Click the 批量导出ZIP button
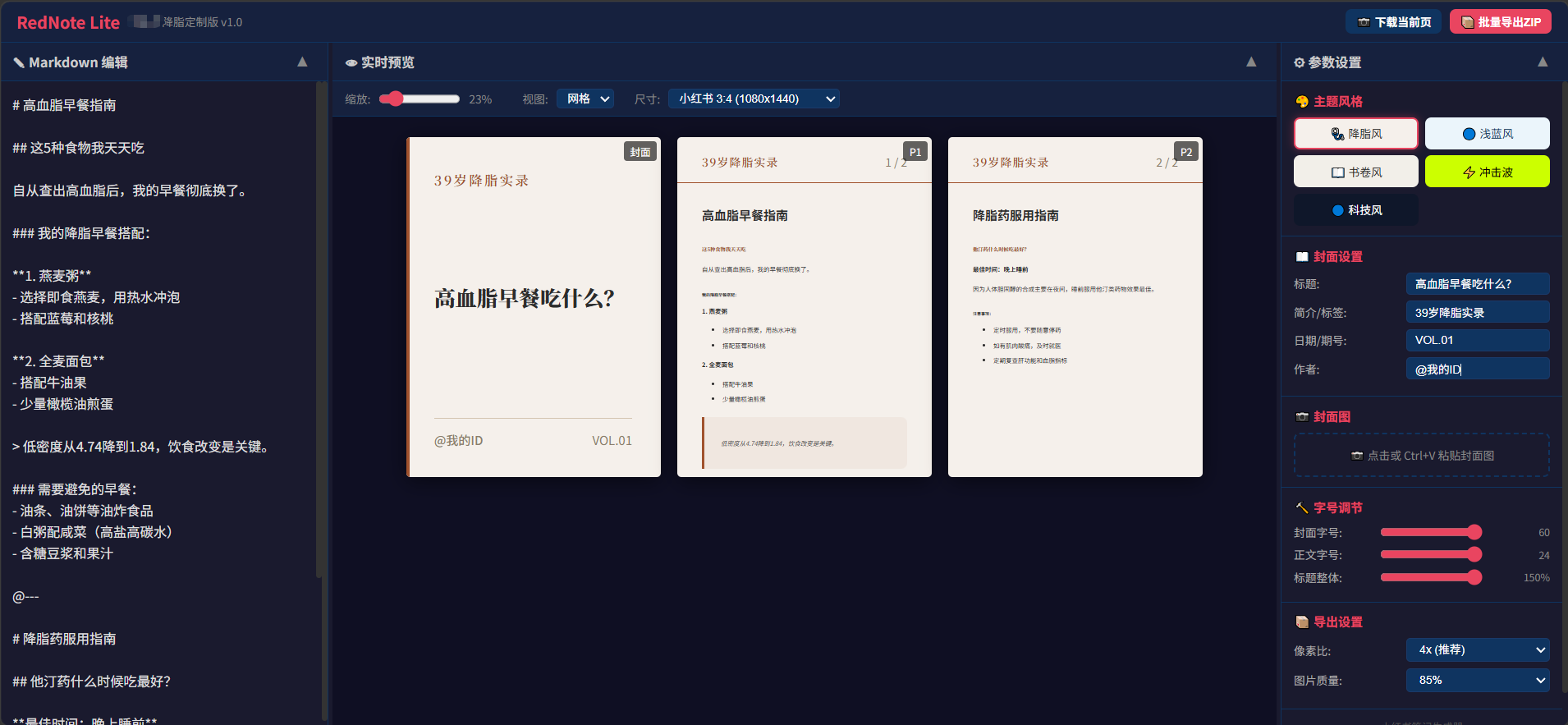 click(1500, 22)
